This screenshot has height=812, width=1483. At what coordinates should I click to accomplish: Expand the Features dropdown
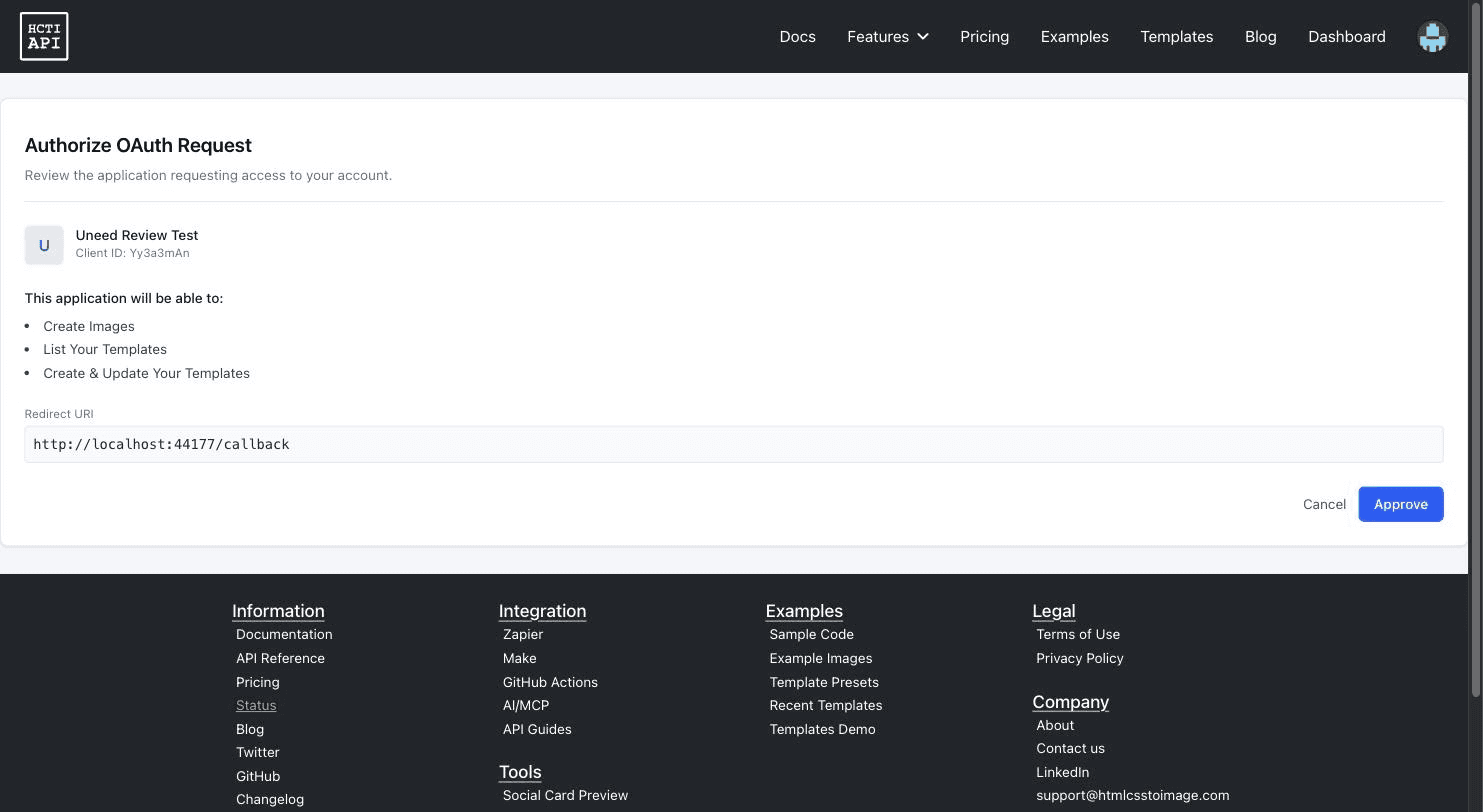tap(888, 37)
